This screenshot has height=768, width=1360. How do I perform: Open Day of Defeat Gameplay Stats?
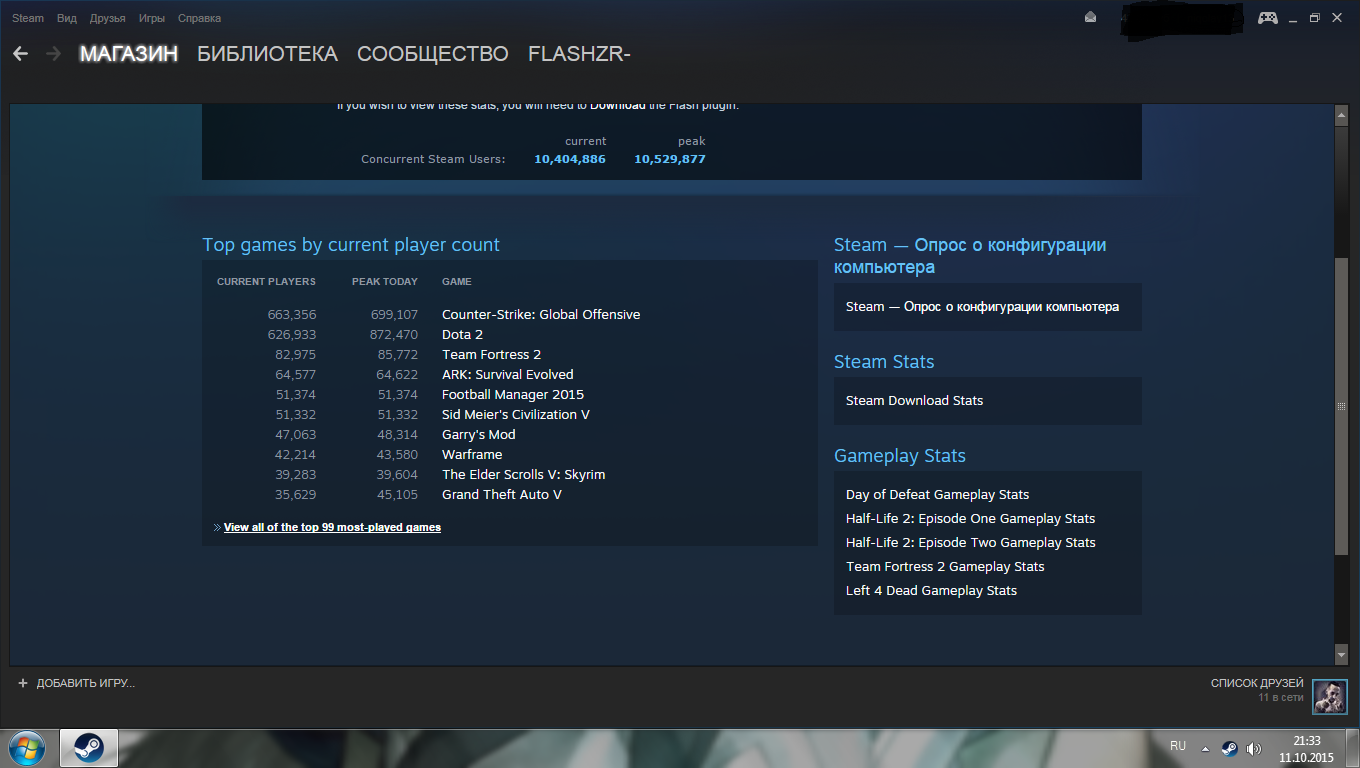click(x=937, y=495)
